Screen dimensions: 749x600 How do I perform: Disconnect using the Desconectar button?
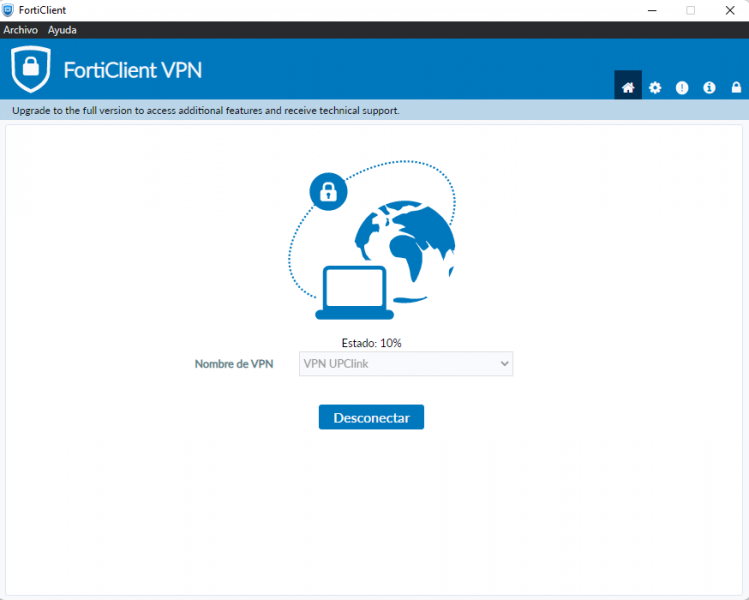371,417
